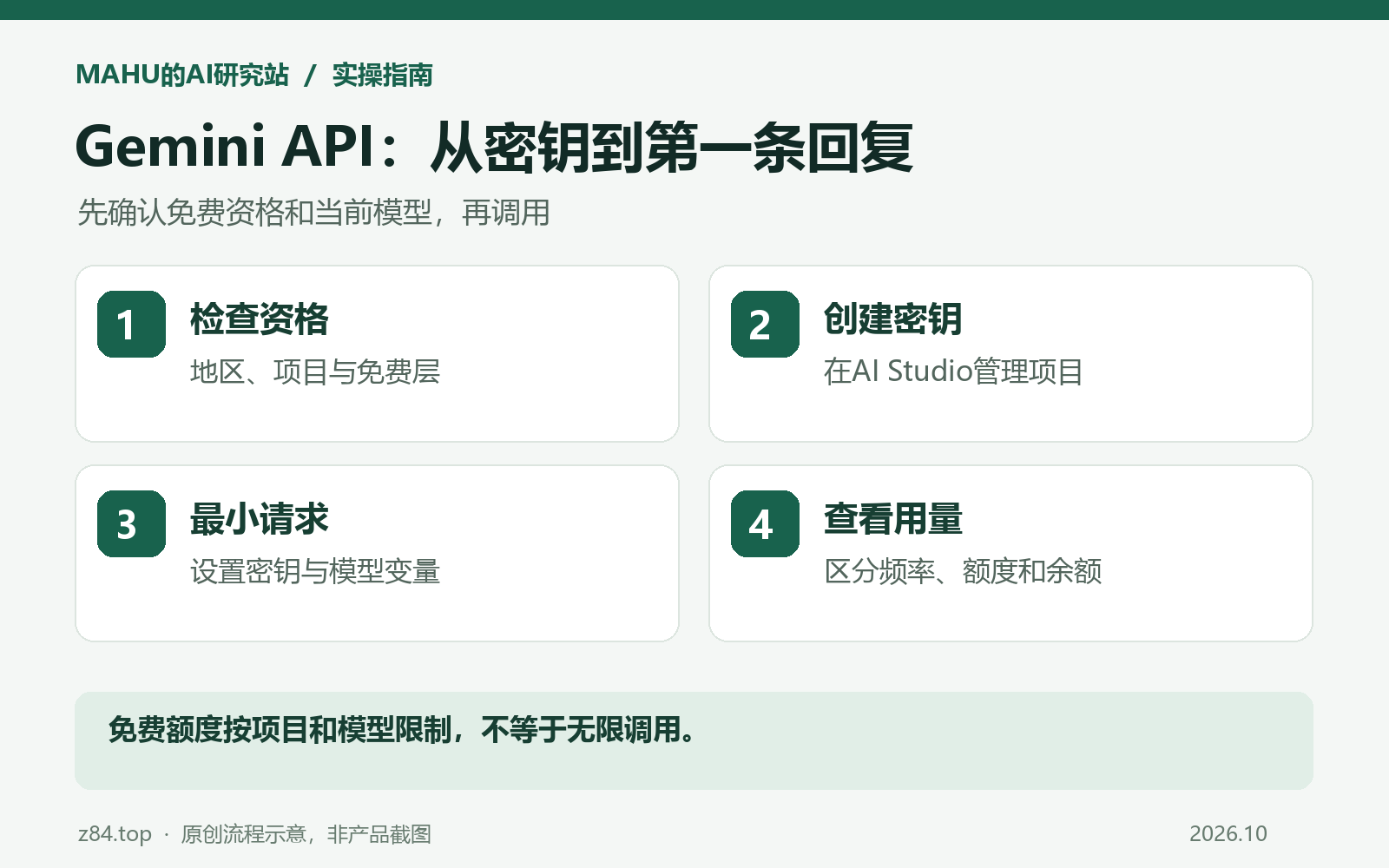Image resolution: width=1389 pixels, height=868 pixels.
Task: Click the number 3 step badge
Action: tap(131, 523)
